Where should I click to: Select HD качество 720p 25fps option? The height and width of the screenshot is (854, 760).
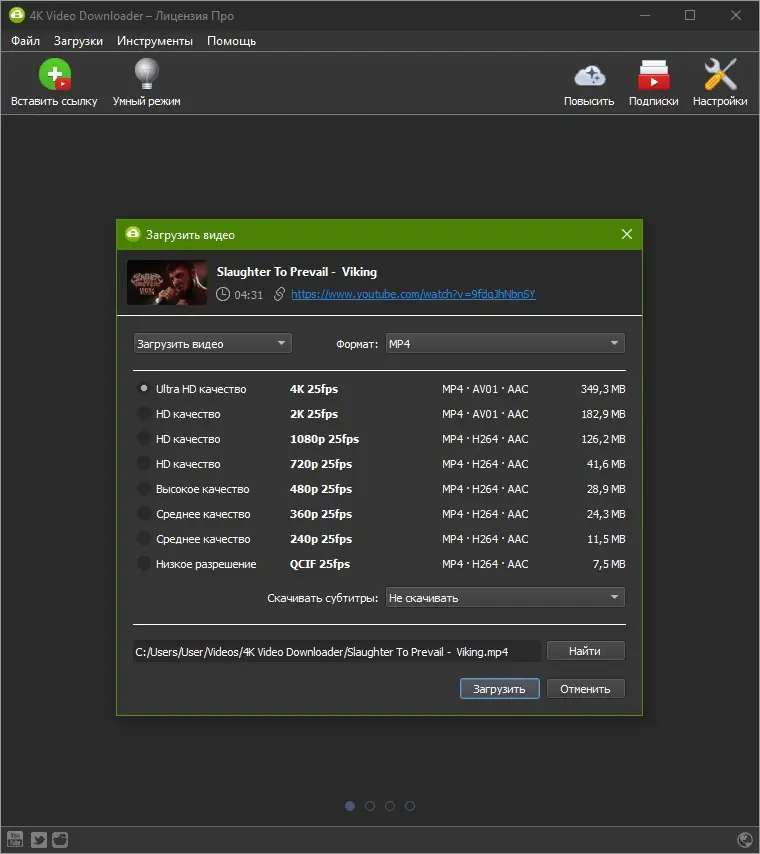(x=144, y=463)
